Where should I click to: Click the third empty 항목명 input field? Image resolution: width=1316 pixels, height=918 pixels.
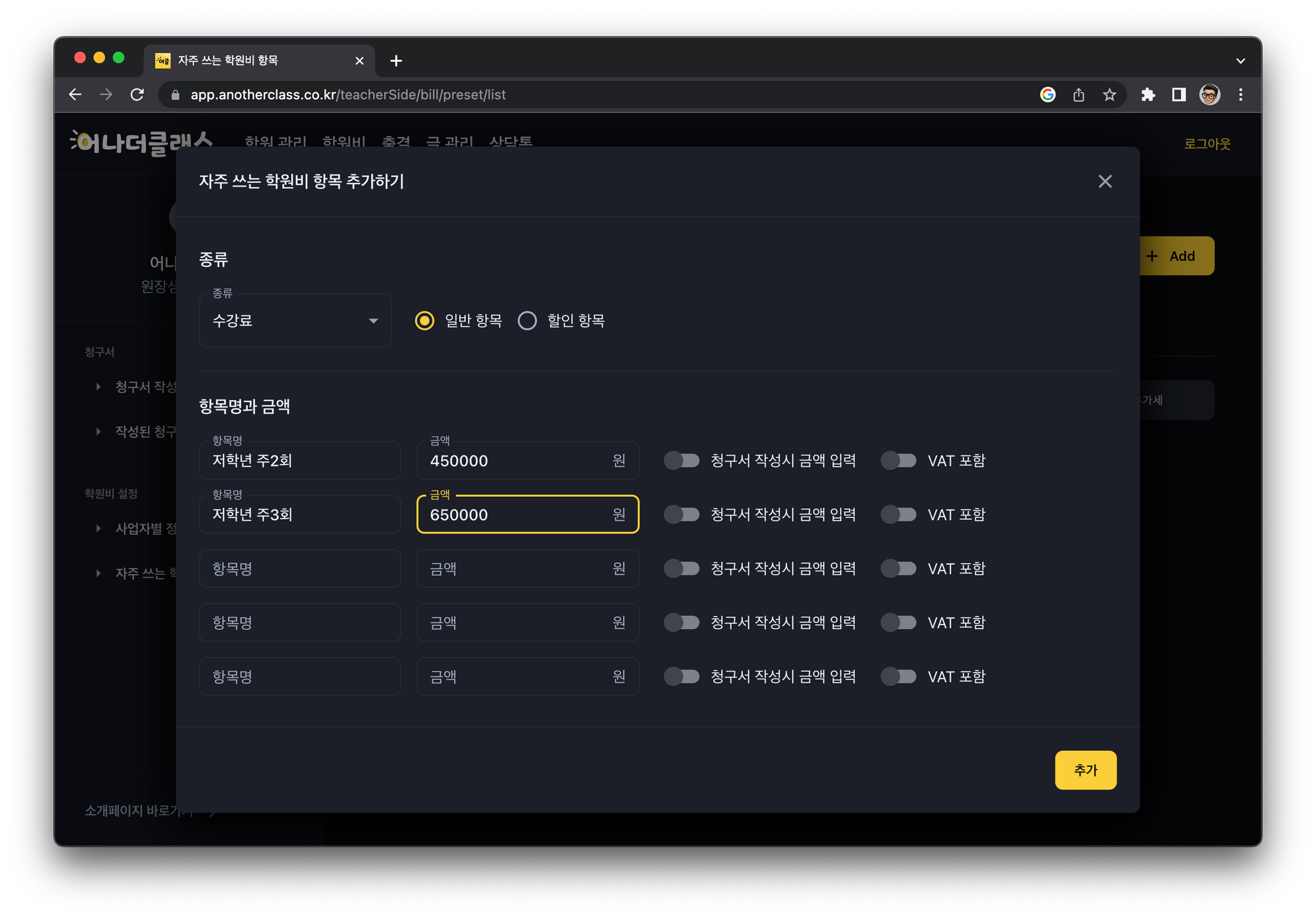pos(299,676)
